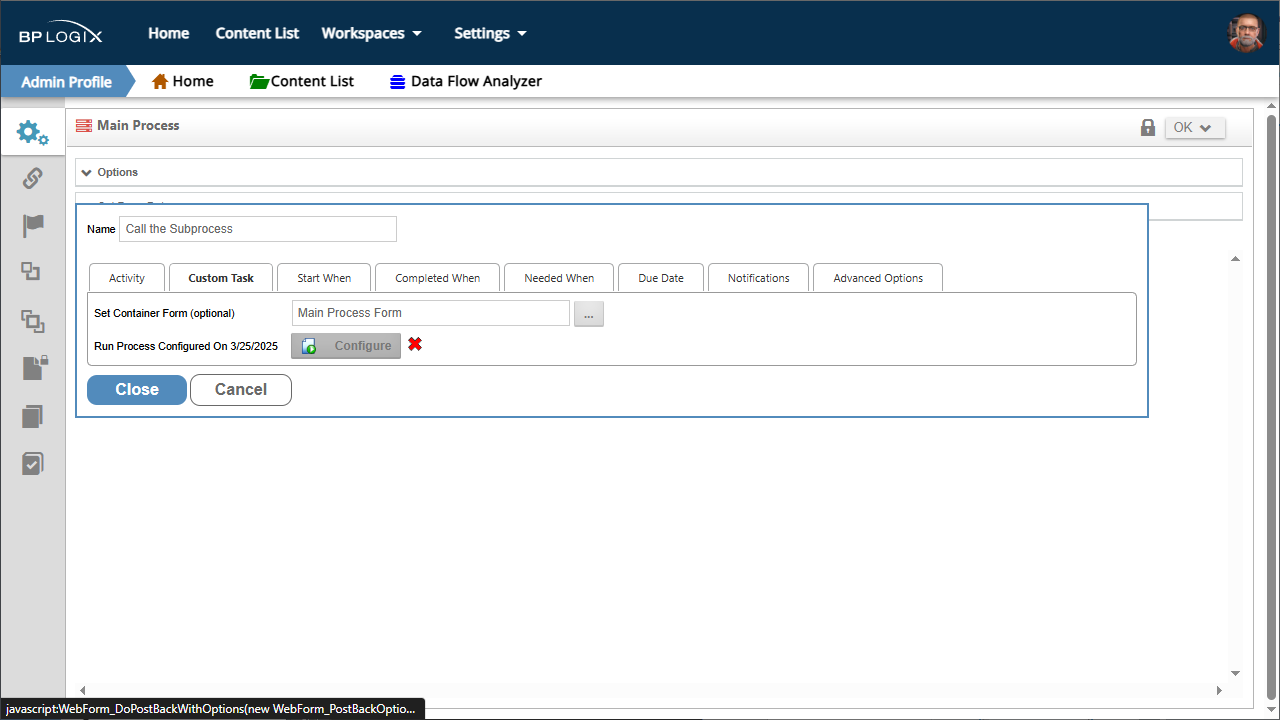
Task: Click Content List in top navigation
Action: (x=257, y=33)
